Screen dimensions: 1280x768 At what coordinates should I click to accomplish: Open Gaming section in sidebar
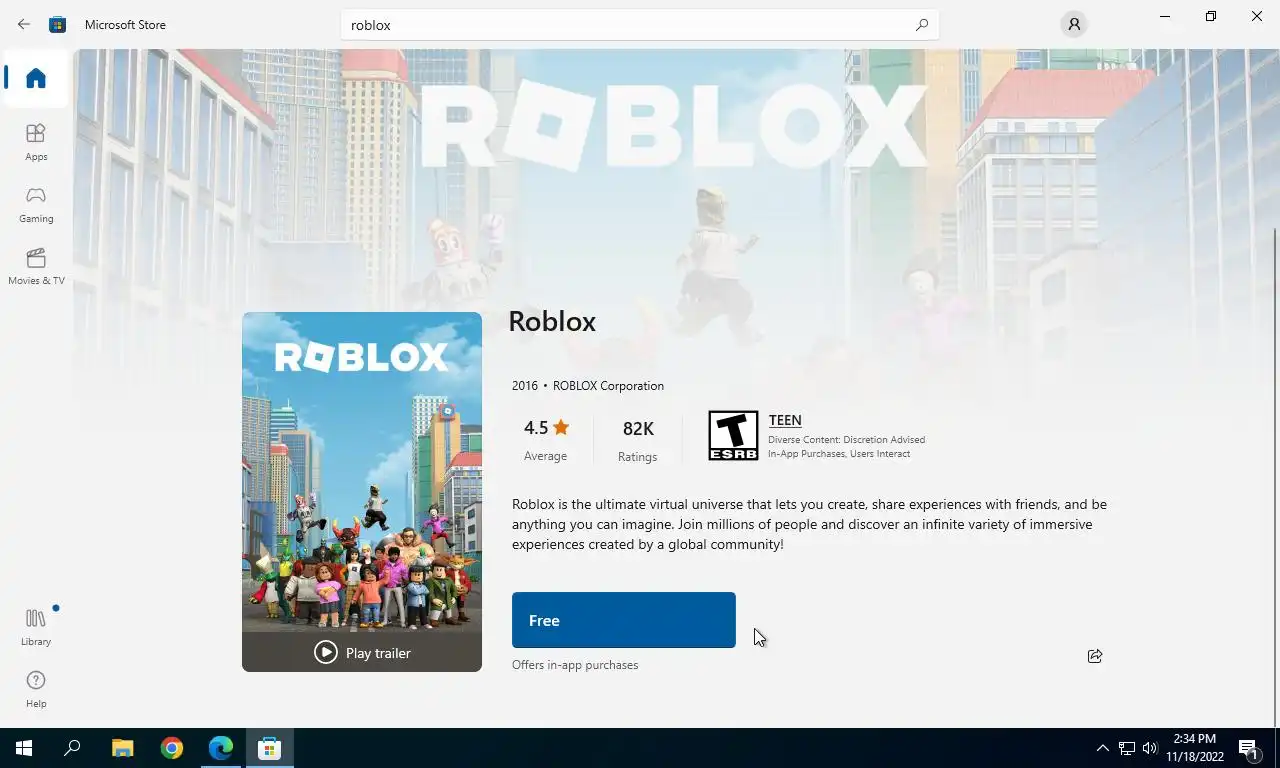pyautogui.click(x=36, y=204)
